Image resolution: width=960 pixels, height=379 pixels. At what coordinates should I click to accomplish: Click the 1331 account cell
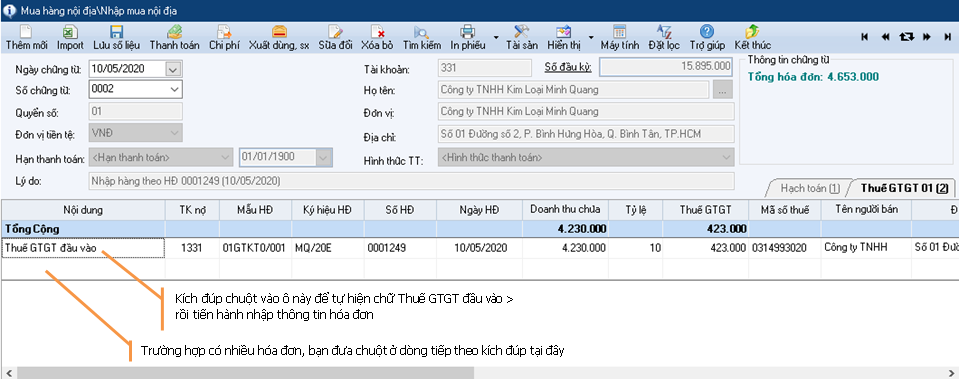[x=192, y=248]
